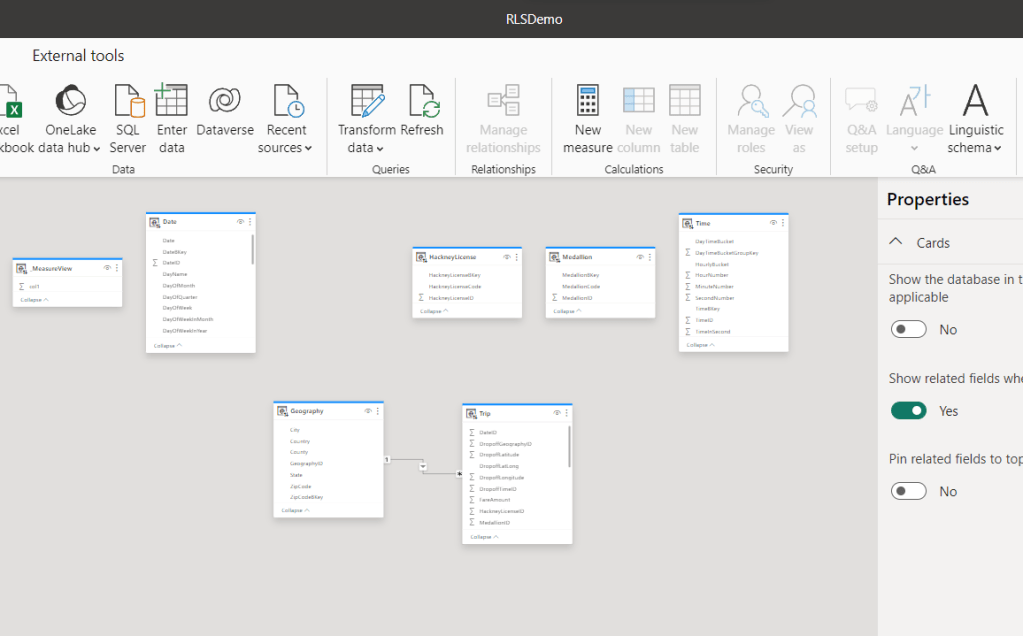Disable the Show related fields toggle

coord(908,411)
